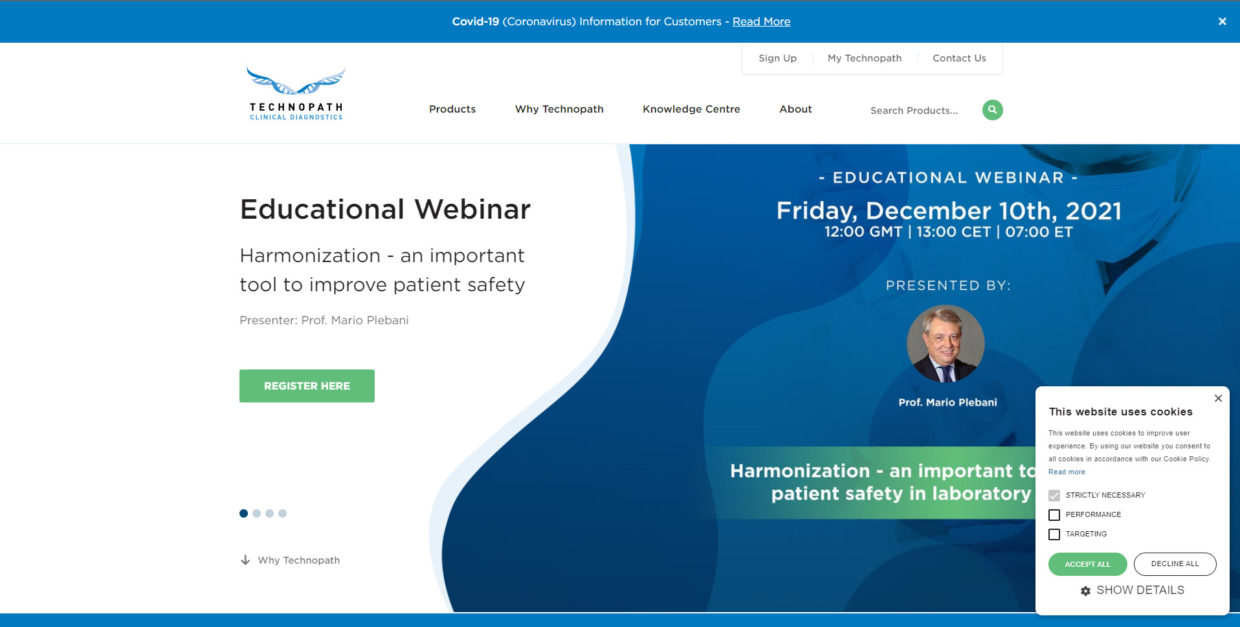
Task: Accept all cookies
Action: [x=1087, y=564]
